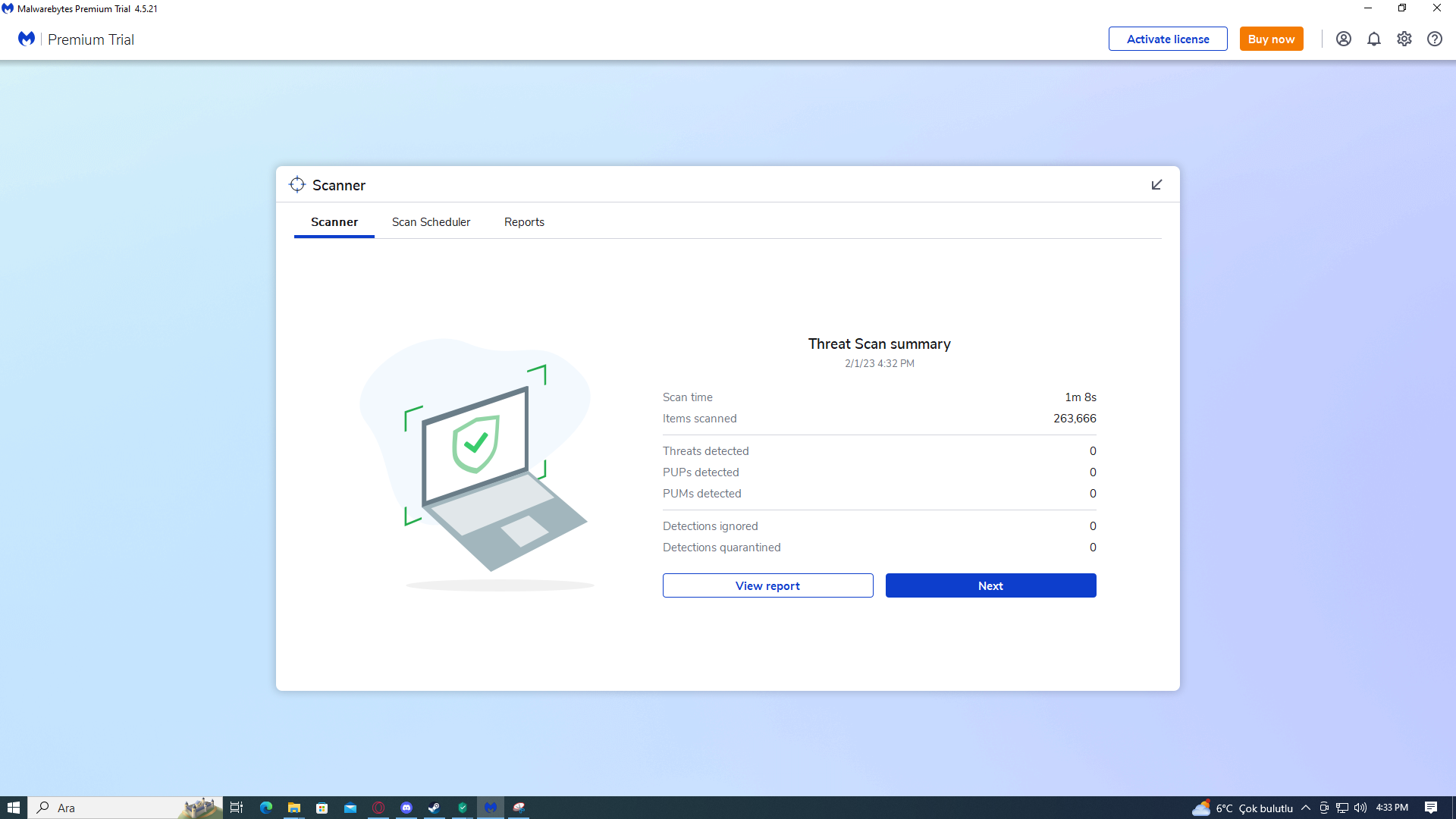Viewport: 1456px width, 819px height.
Task: Switch to the Scan Scheduler tab
Action: pos(431,222)
